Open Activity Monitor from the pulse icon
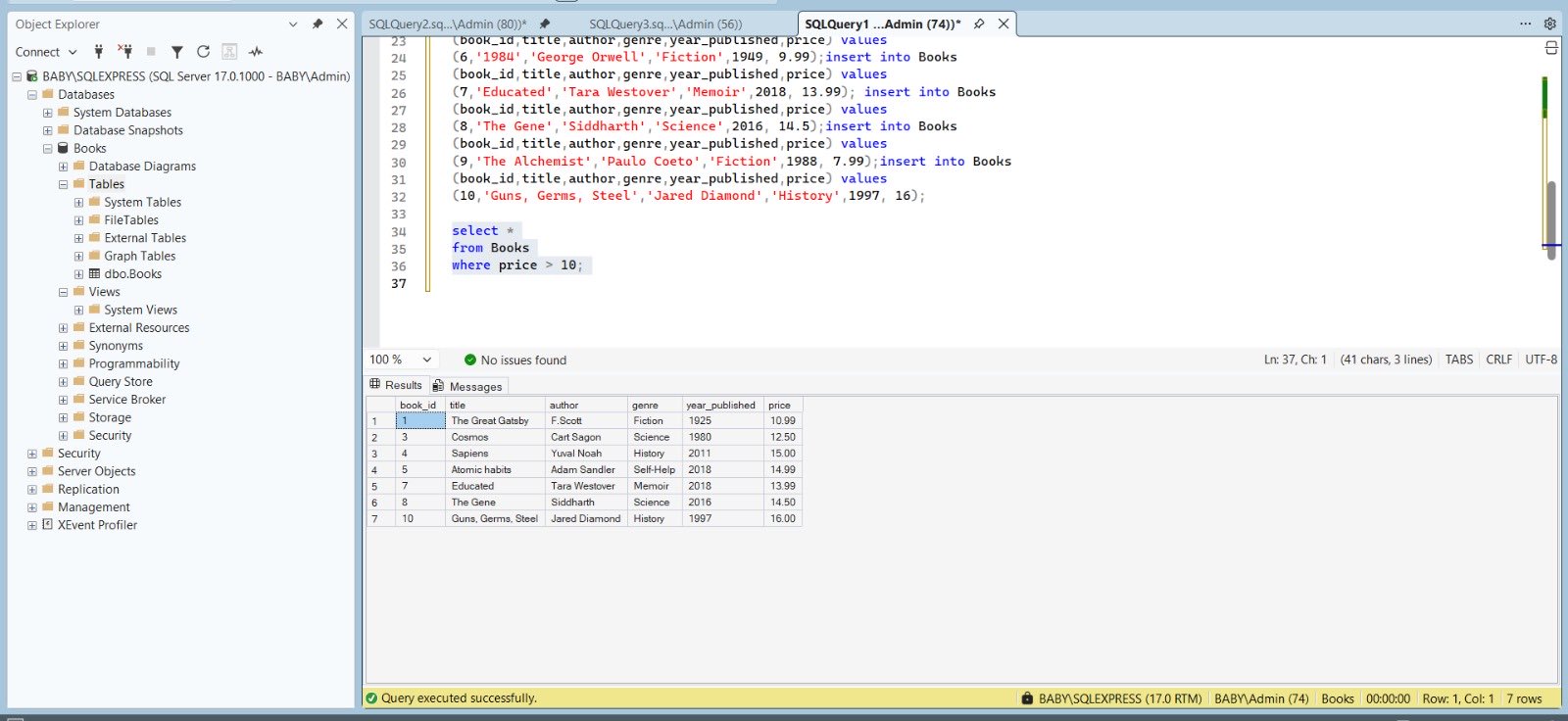 coord(256,52)
